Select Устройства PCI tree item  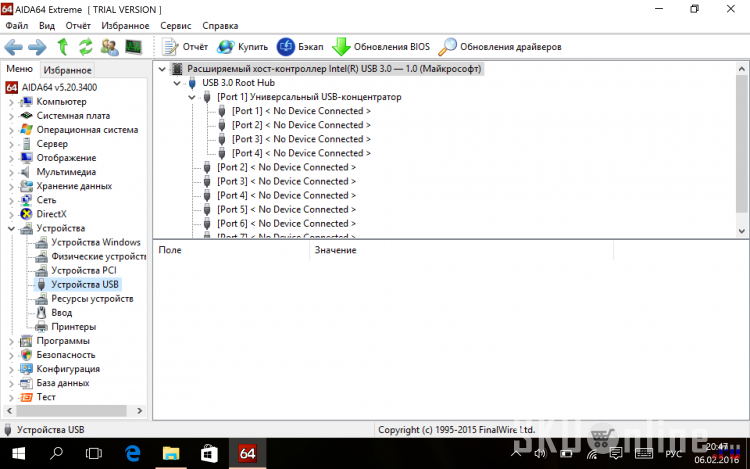[x=84, y=271]
